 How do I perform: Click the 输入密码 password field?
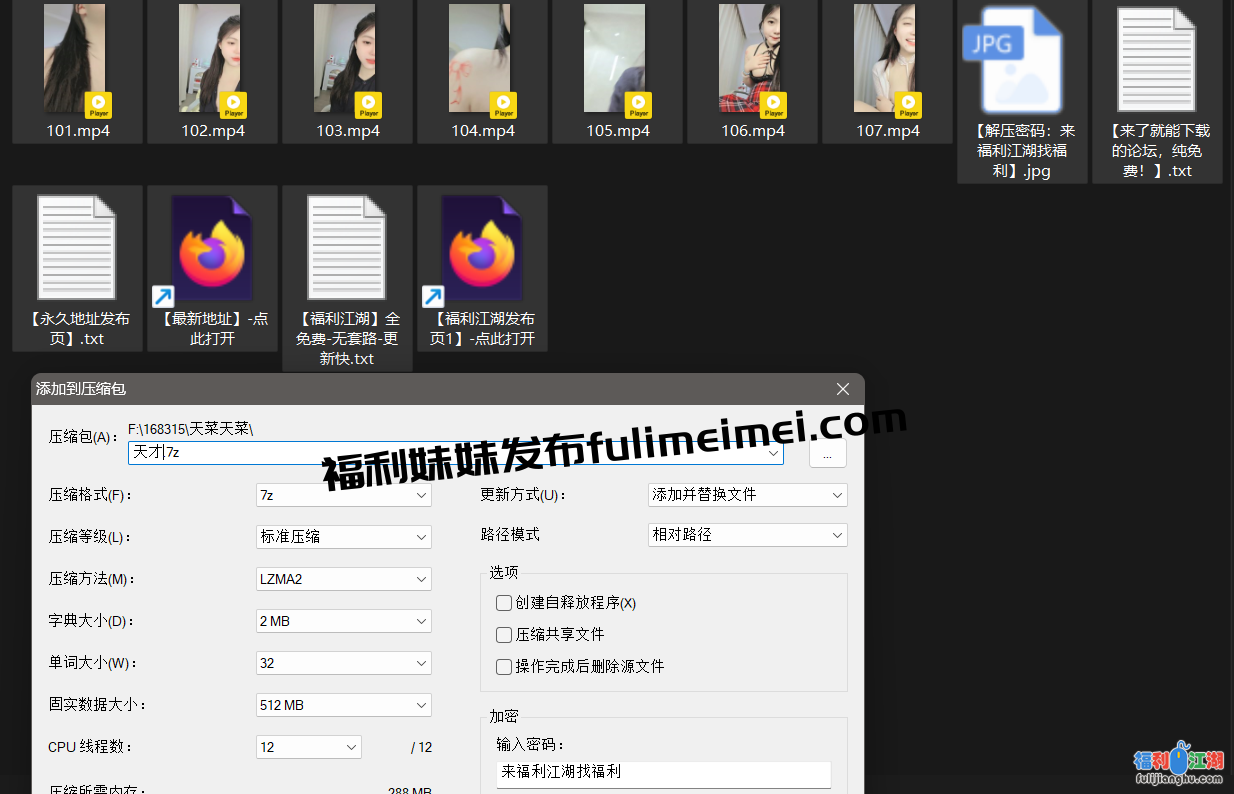(664, 774)
